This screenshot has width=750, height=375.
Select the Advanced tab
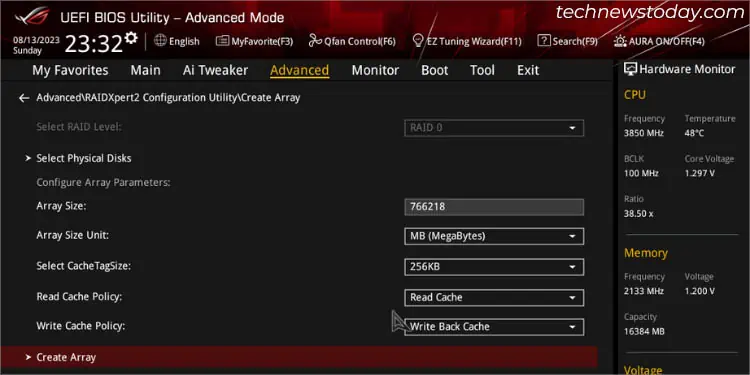click(299, 70)
